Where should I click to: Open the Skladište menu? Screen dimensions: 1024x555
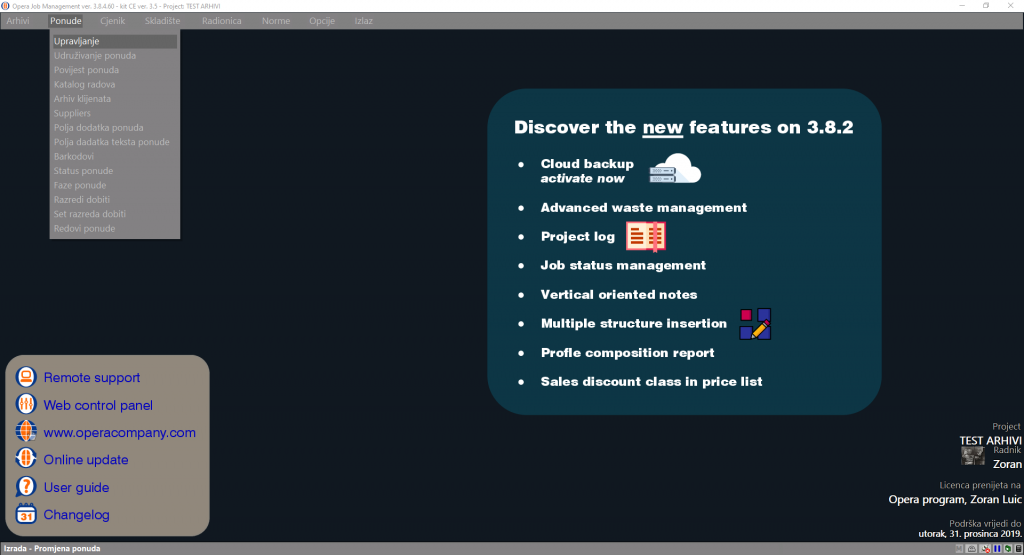click(x=163, y=20)
